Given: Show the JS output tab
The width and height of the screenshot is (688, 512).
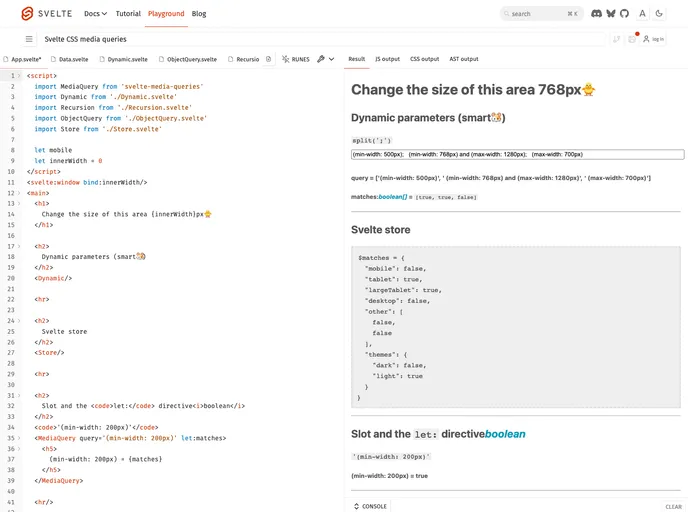Looking at the screenshot, I should coord(387,59).
